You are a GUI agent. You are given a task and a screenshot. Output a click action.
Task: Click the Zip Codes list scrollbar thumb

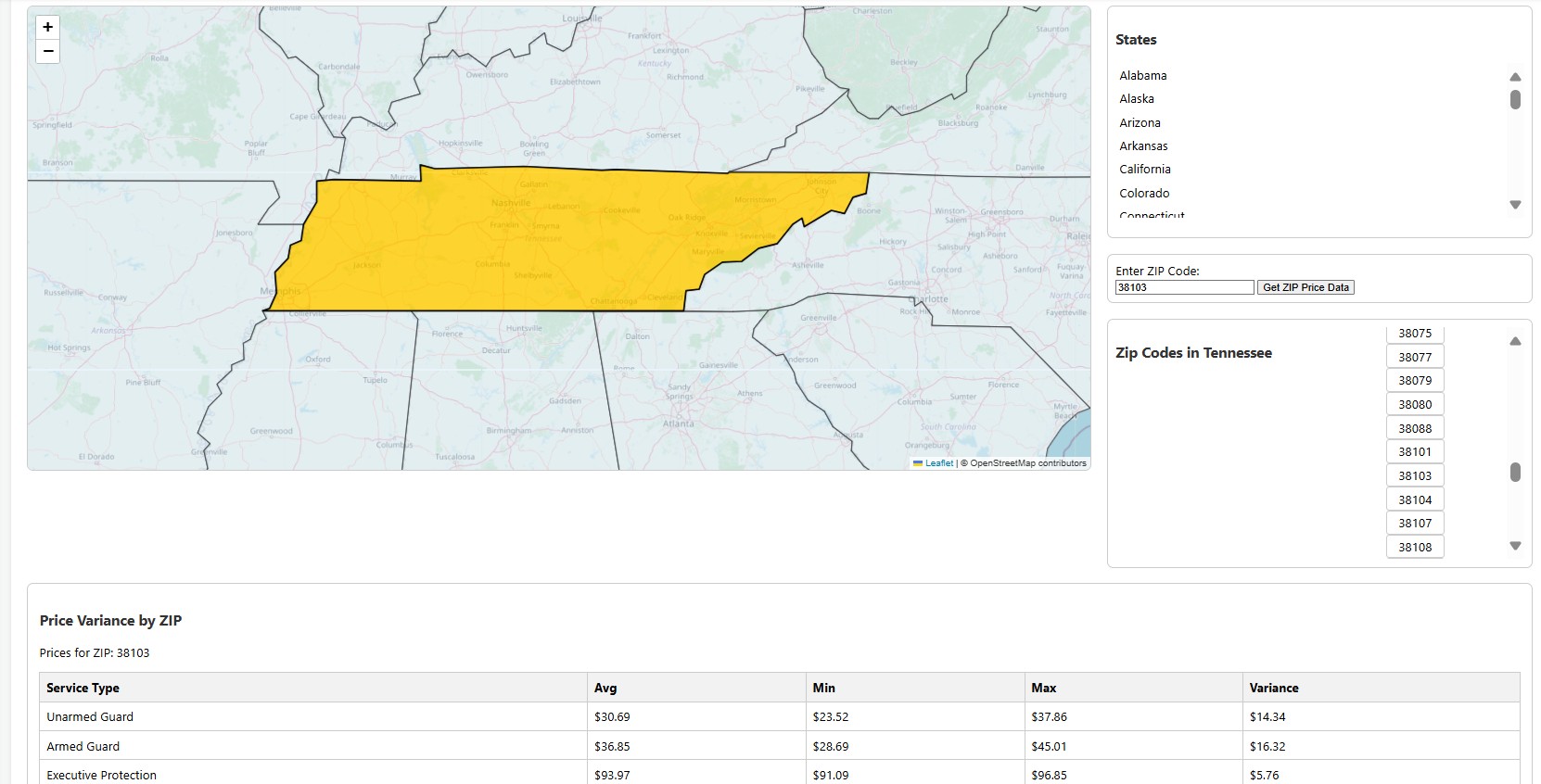1515,473
